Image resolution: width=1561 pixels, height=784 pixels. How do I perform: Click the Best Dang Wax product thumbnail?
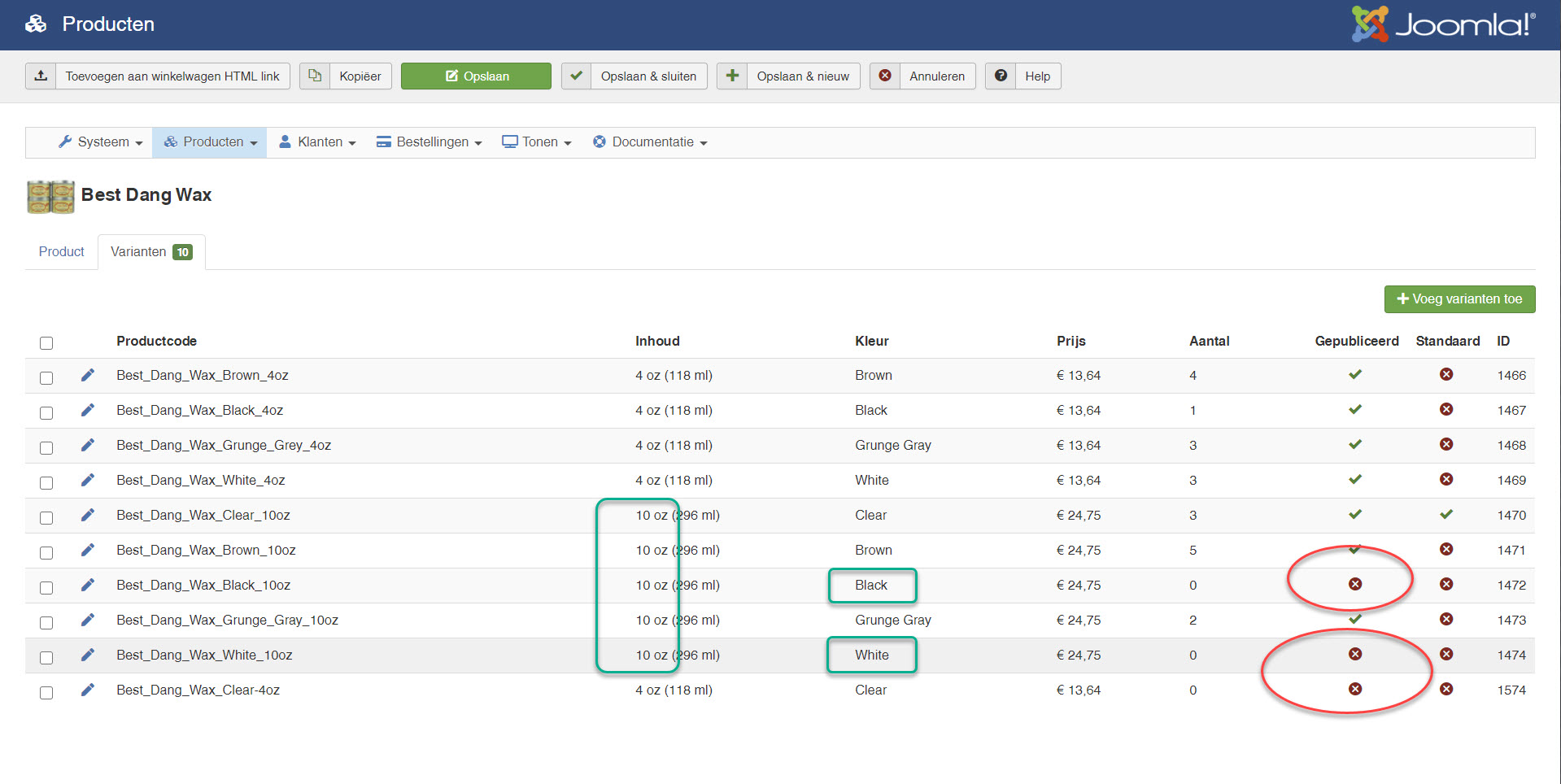coord(50,196)
